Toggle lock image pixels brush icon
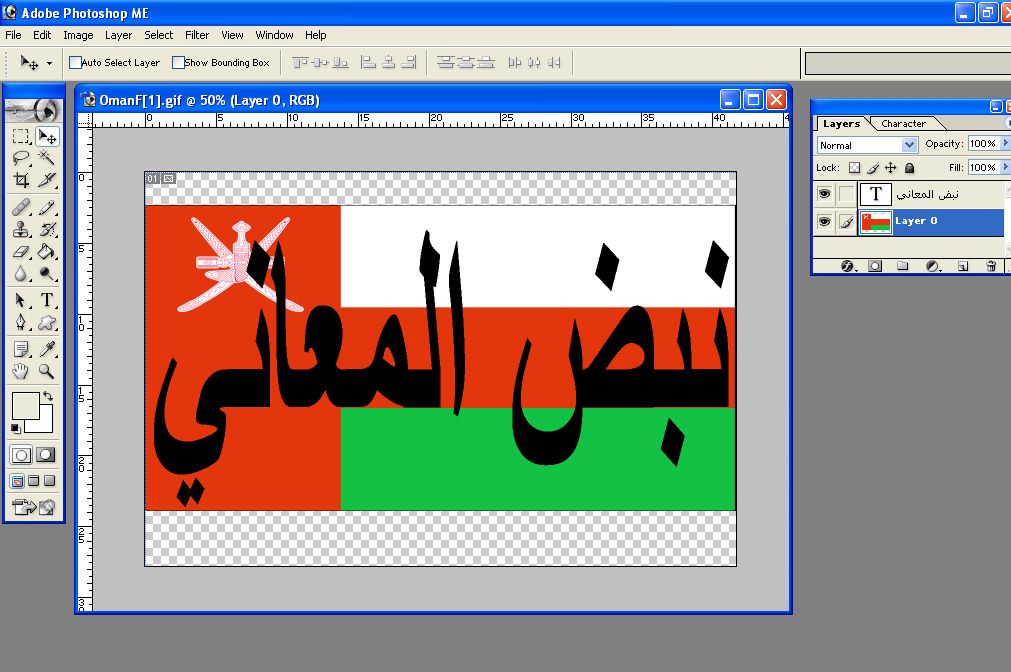 (x=873, y=168)
